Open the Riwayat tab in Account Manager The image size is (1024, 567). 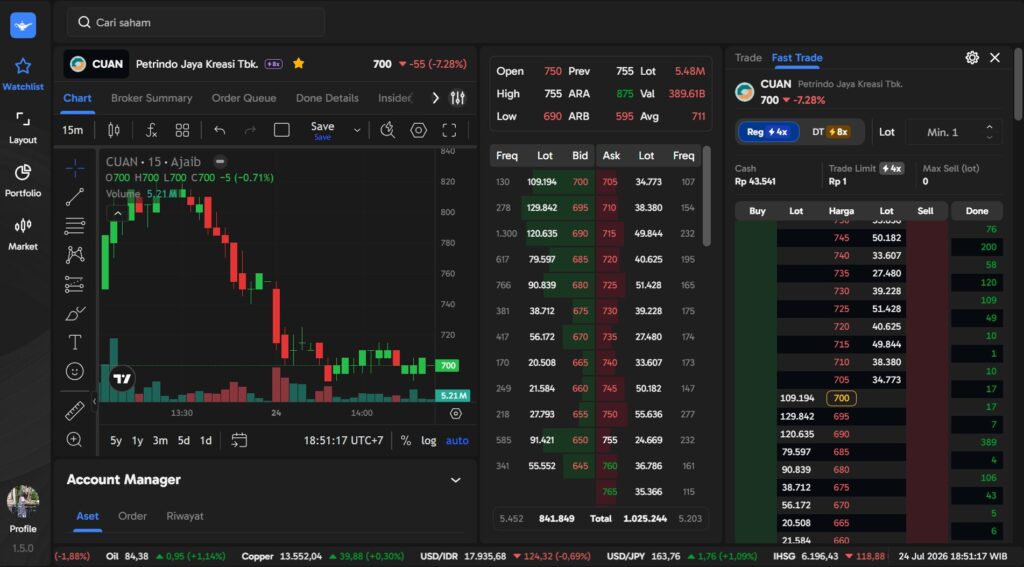[185, 516]
